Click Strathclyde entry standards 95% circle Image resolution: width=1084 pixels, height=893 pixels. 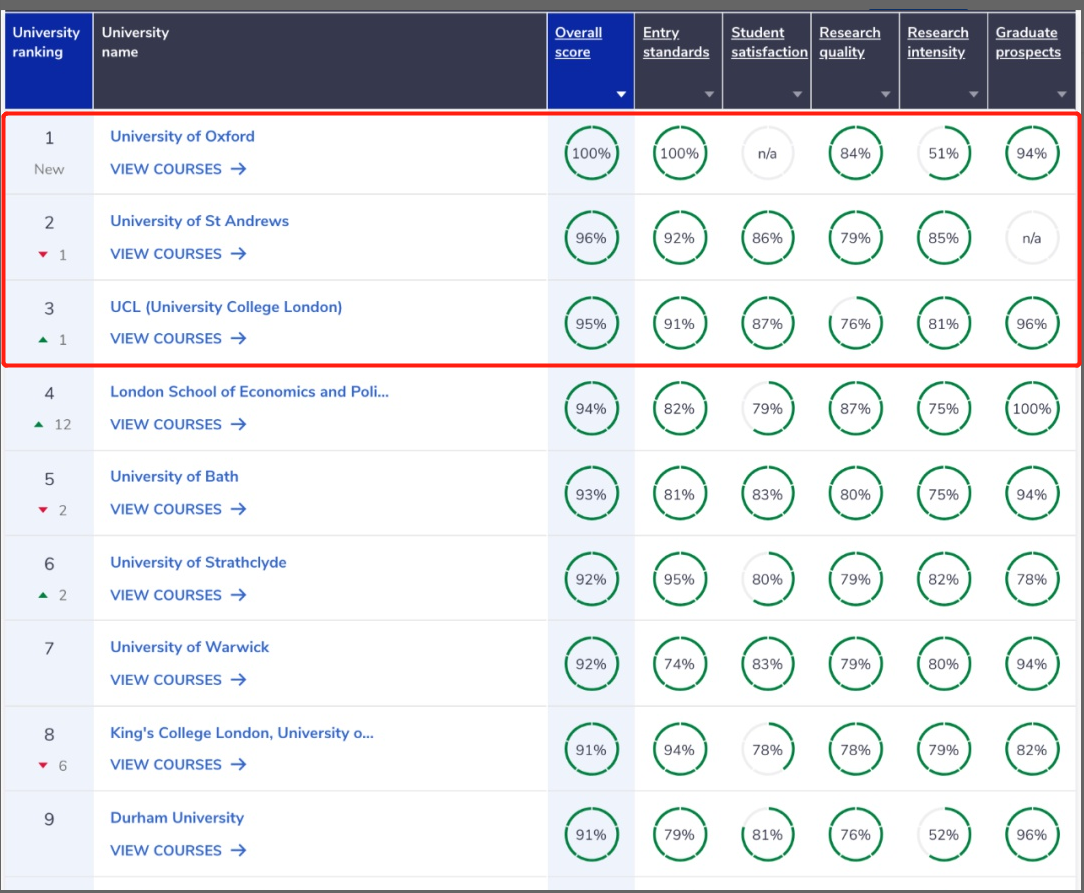click(x=680, y=579)
